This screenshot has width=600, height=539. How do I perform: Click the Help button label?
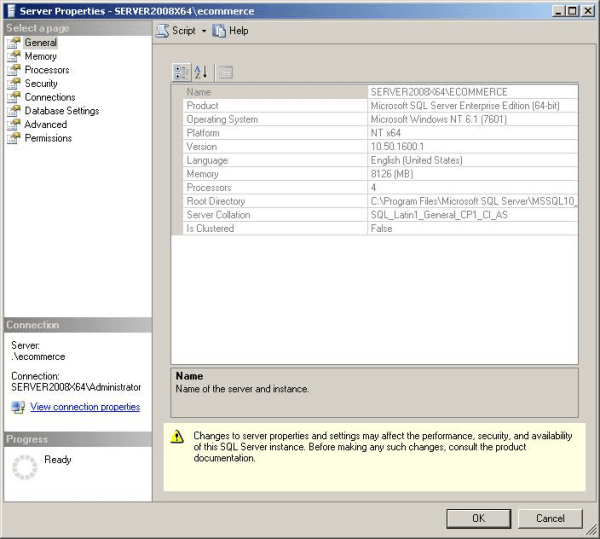point(239,31)
